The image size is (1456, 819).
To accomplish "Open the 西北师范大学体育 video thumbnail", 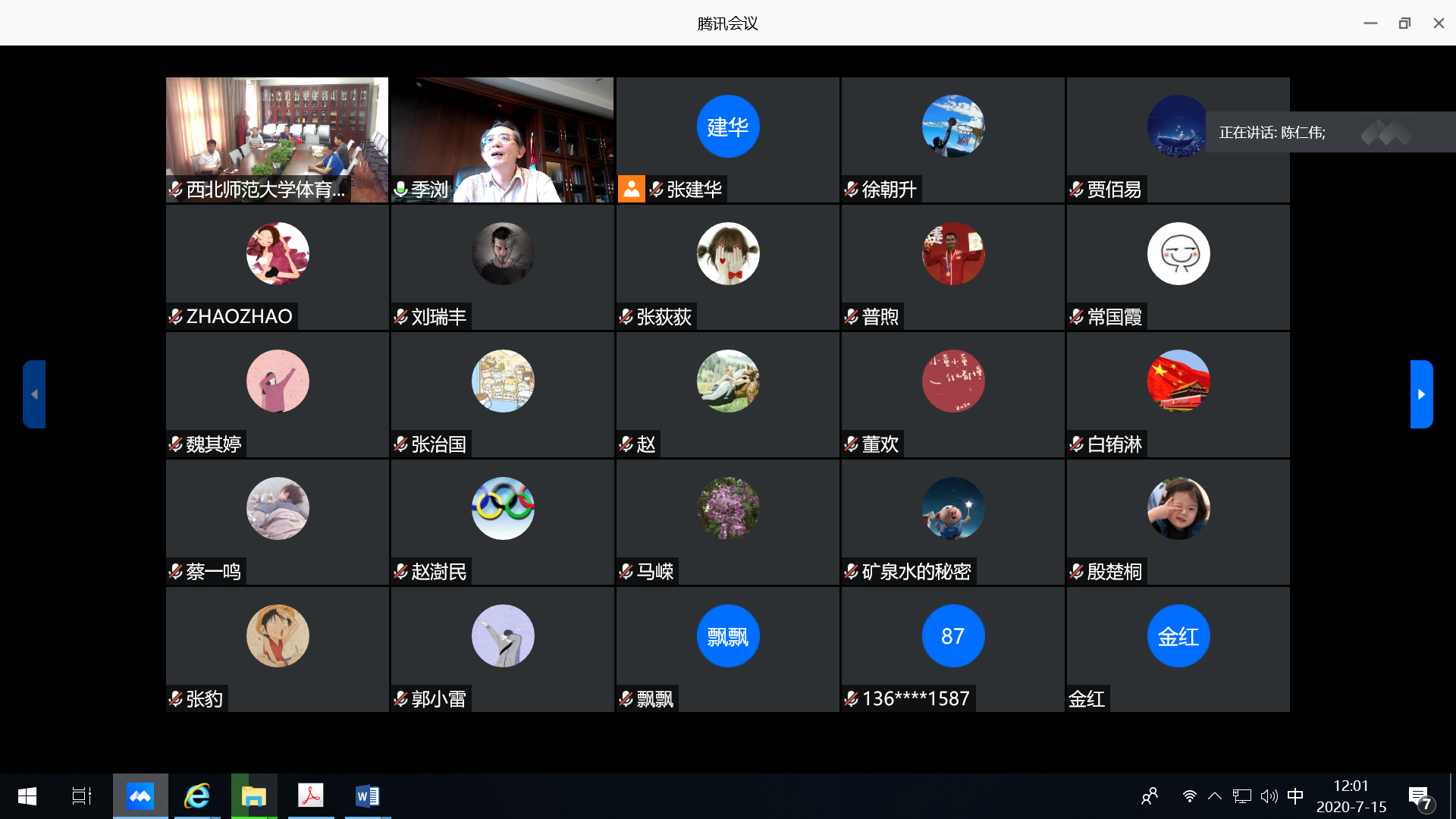I will pos(277,140).
